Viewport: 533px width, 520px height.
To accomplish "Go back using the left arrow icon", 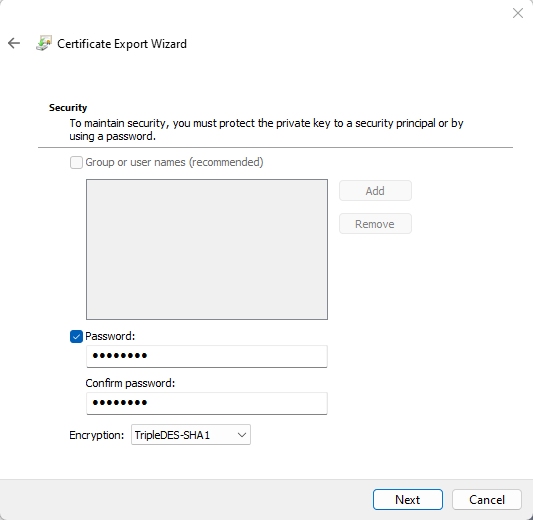I will [x=14, y=43].
